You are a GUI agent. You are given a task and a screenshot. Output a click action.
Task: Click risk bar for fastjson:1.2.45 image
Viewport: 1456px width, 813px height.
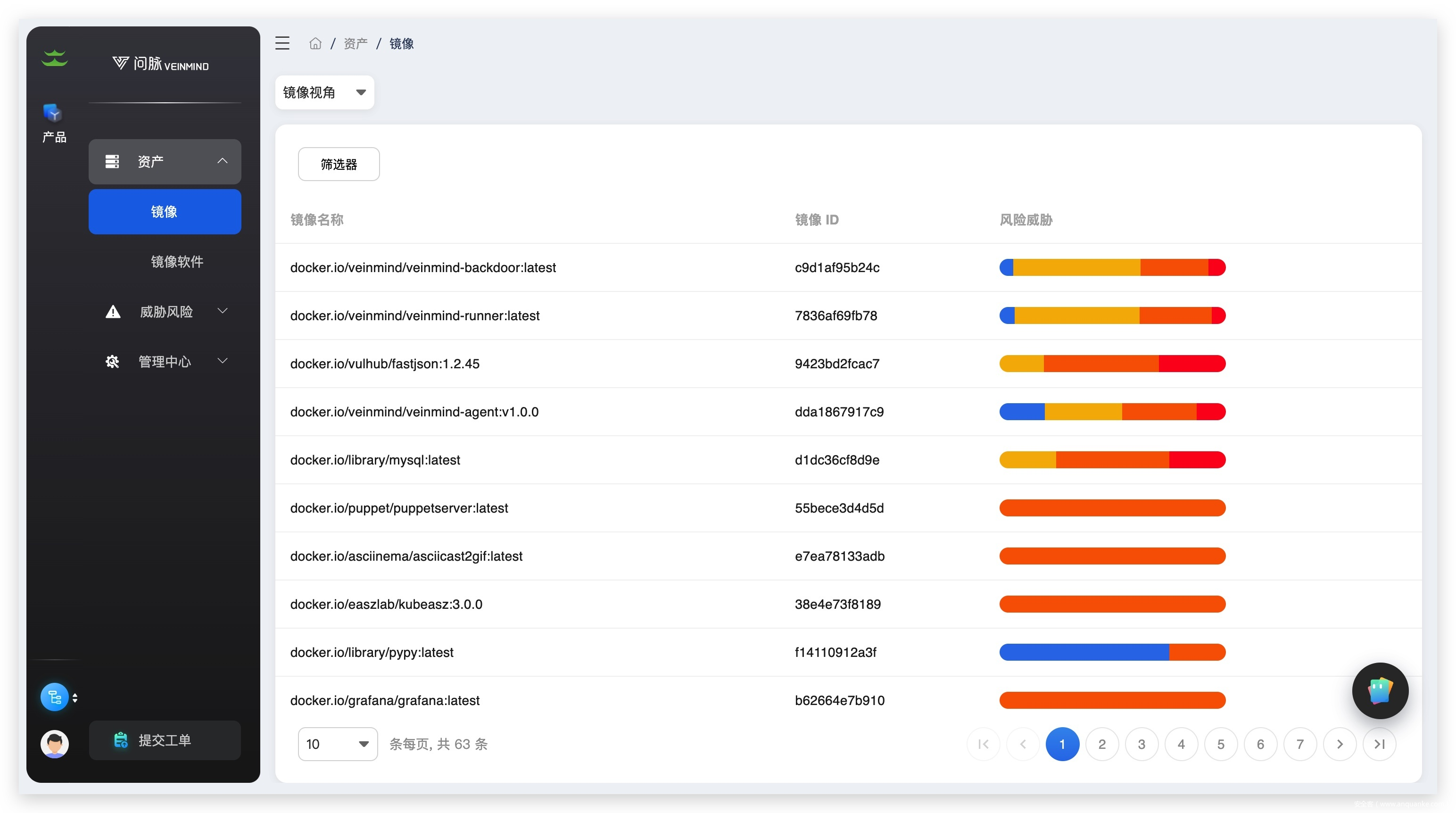click(x=1112, y=364)
